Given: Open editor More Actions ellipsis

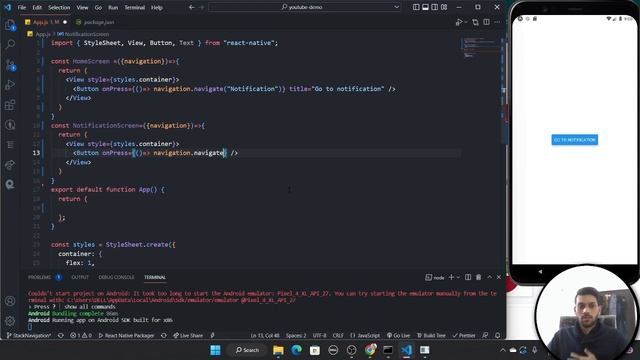Looking at the screenshot, I should [497, 22].
